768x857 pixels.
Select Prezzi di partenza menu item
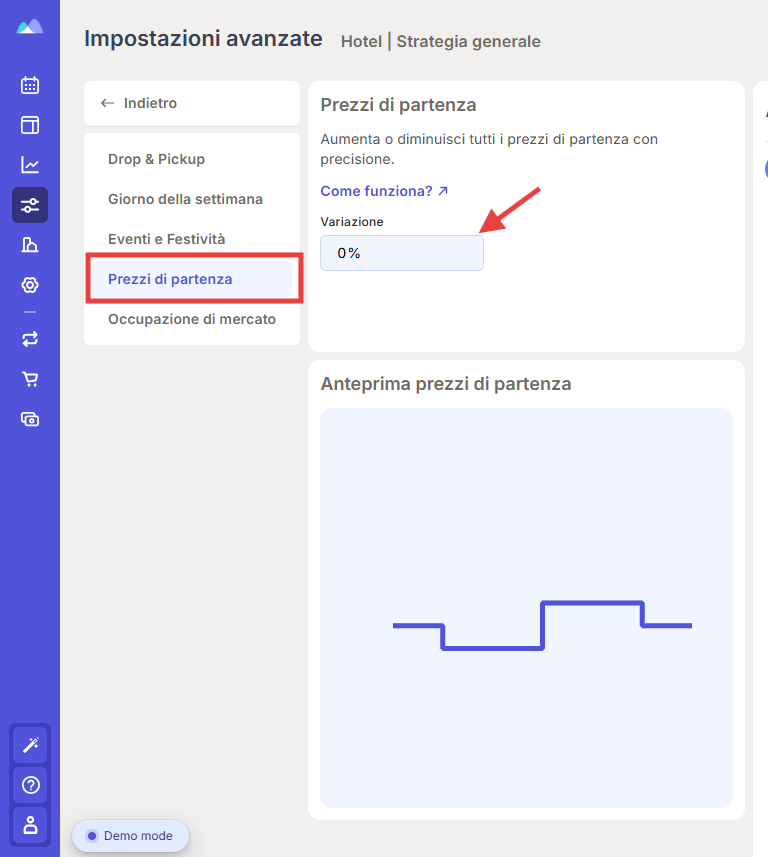click(x=192, y=279)
